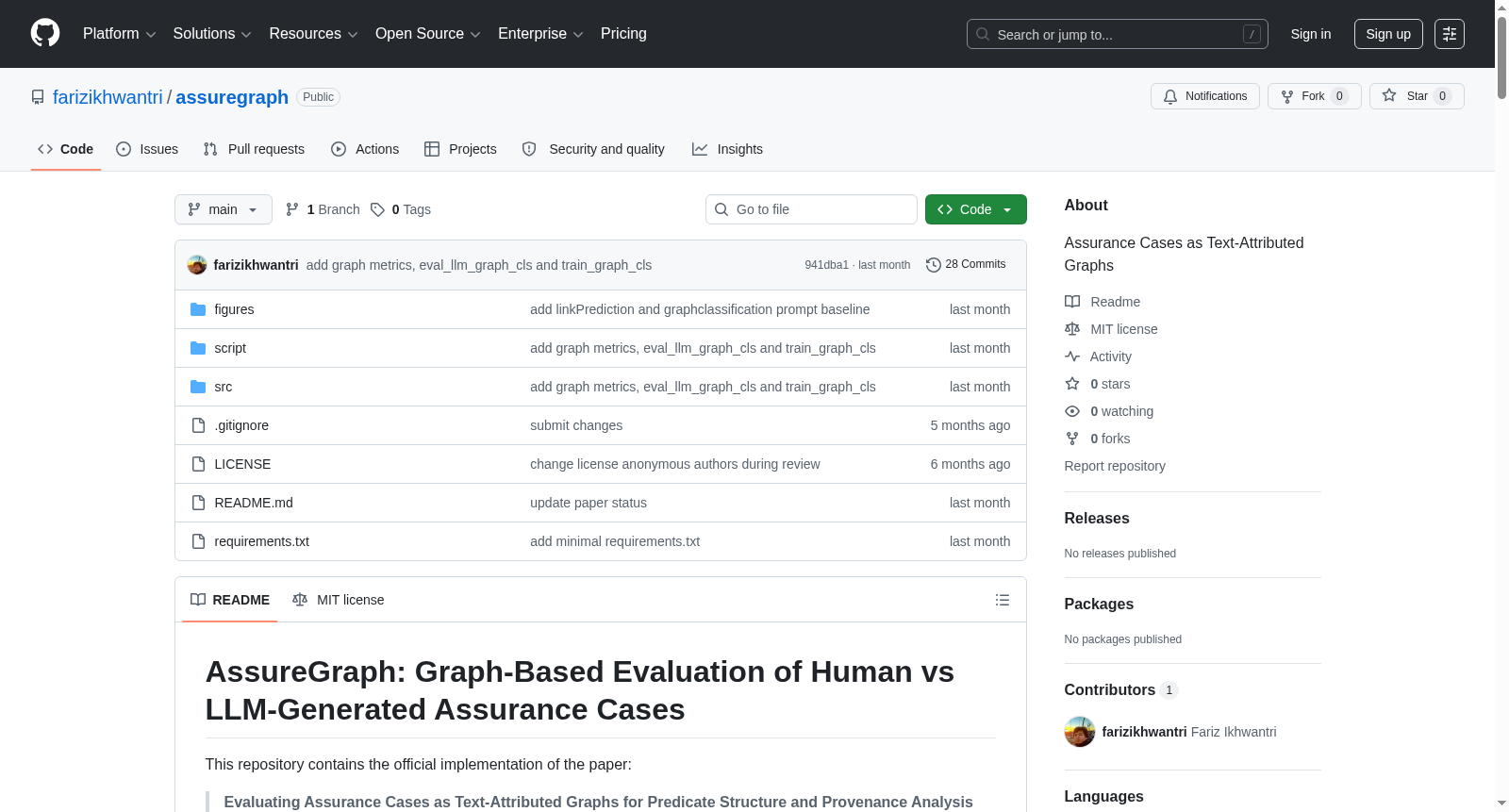The image size is (1509, 812).
Task: Click the LICENSE file icon
Action: [198, 464]
